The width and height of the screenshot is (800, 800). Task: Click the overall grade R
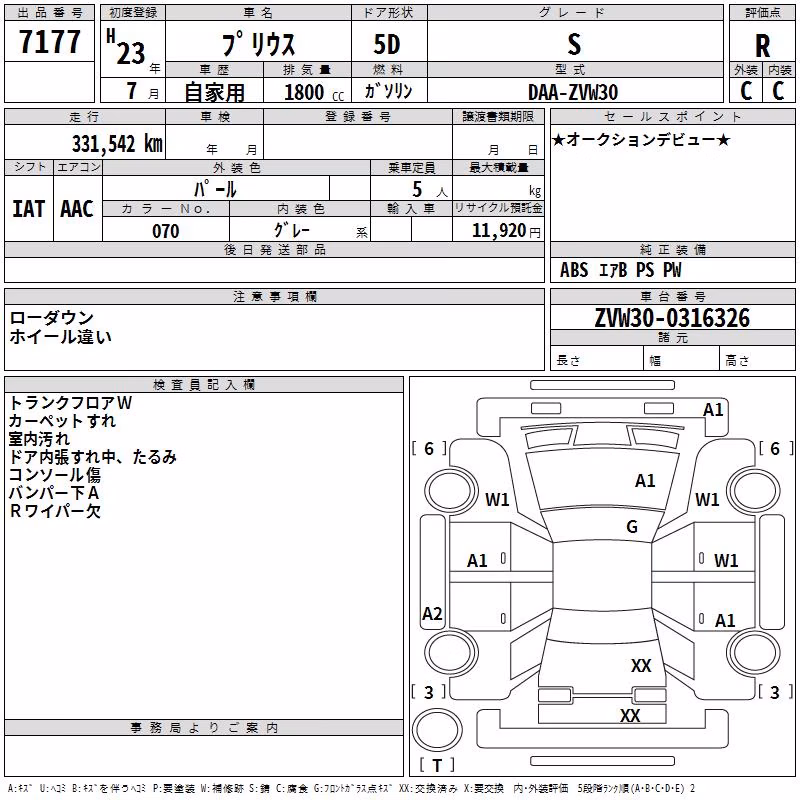pyautogui.click(x=762, y=46)
